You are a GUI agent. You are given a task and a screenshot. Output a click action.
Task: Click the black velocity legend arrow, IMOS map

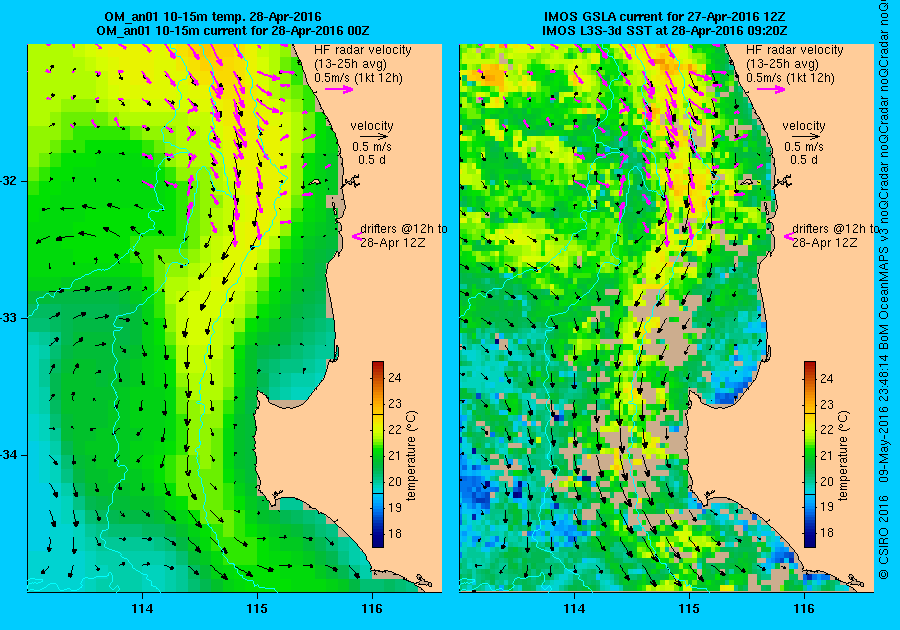pos(807,137)
